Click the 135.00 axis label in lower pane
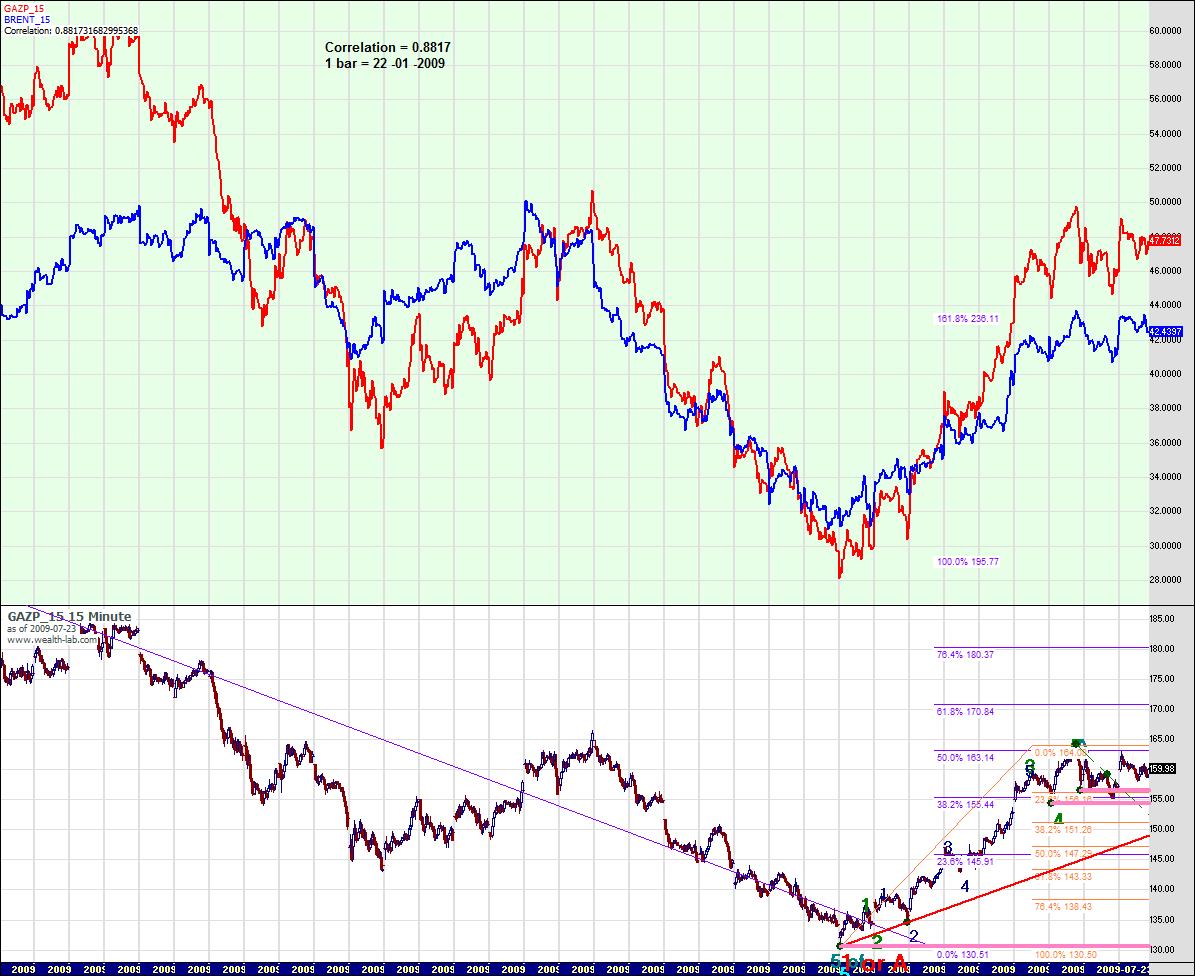This screenshot has width=1195, height=976. (x=1162, y=920)
